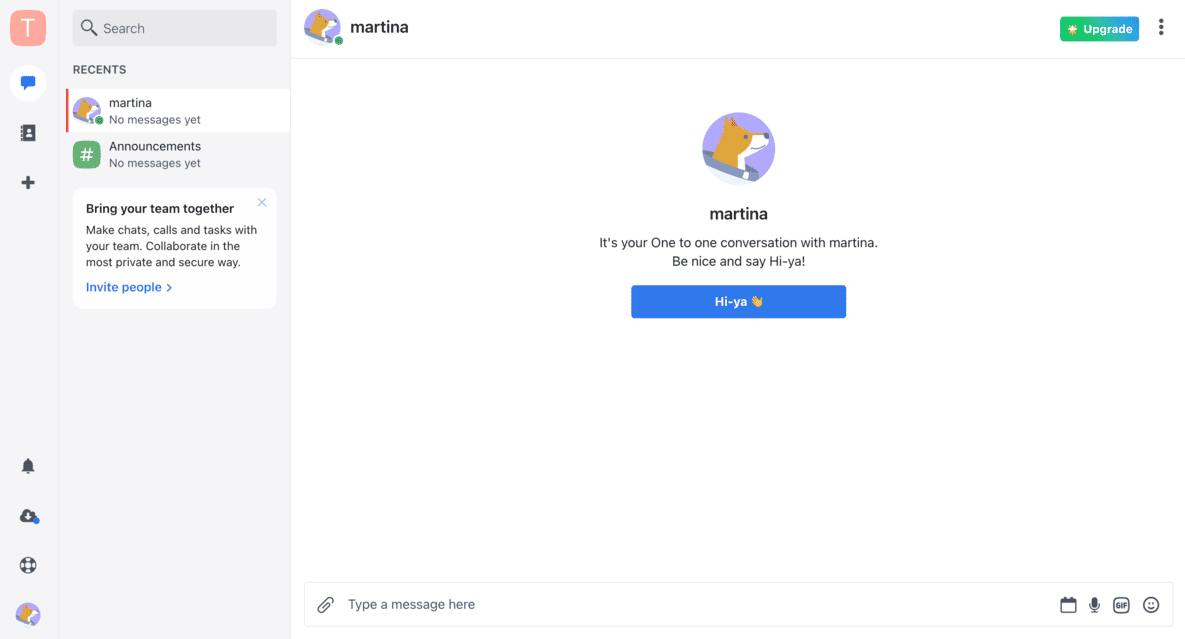Open my profile avatar menu
Screen dimensions: 1185x639
pyautogui.click(x=28, y=614)
